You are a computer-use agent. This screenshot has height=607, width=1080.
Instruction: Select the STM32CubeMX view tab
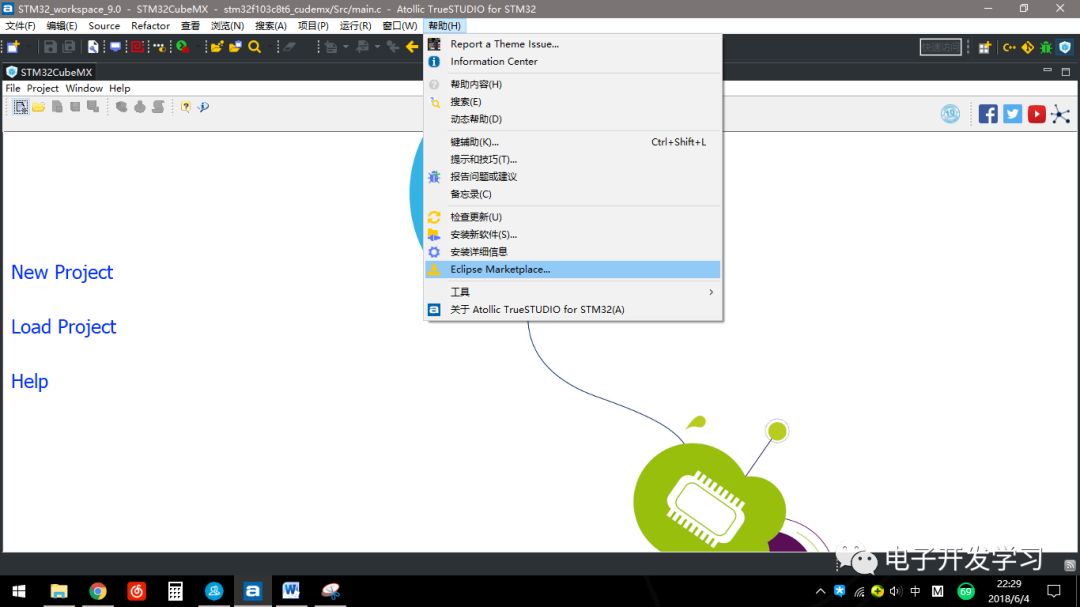point(49,72)
